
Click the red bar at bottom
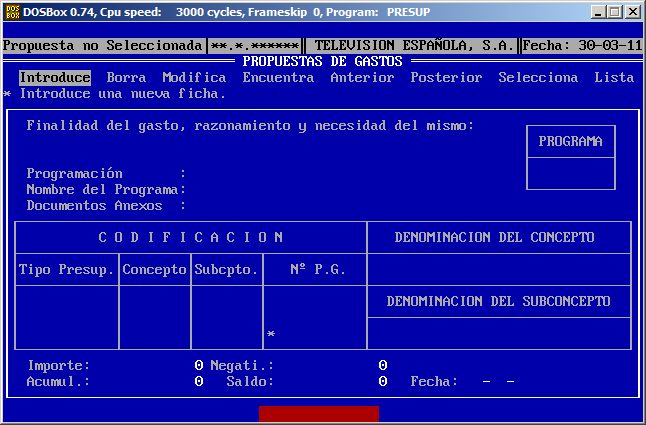pos(318,414)
